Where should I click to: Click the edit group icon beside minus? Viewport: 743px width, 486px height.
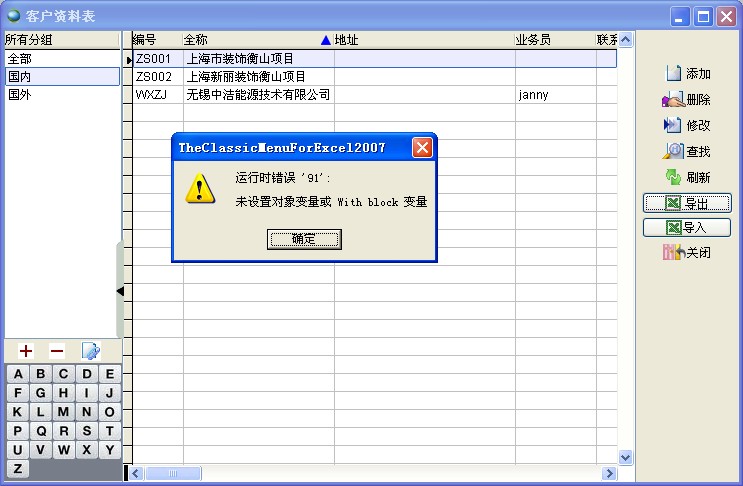tap(90, 351)
